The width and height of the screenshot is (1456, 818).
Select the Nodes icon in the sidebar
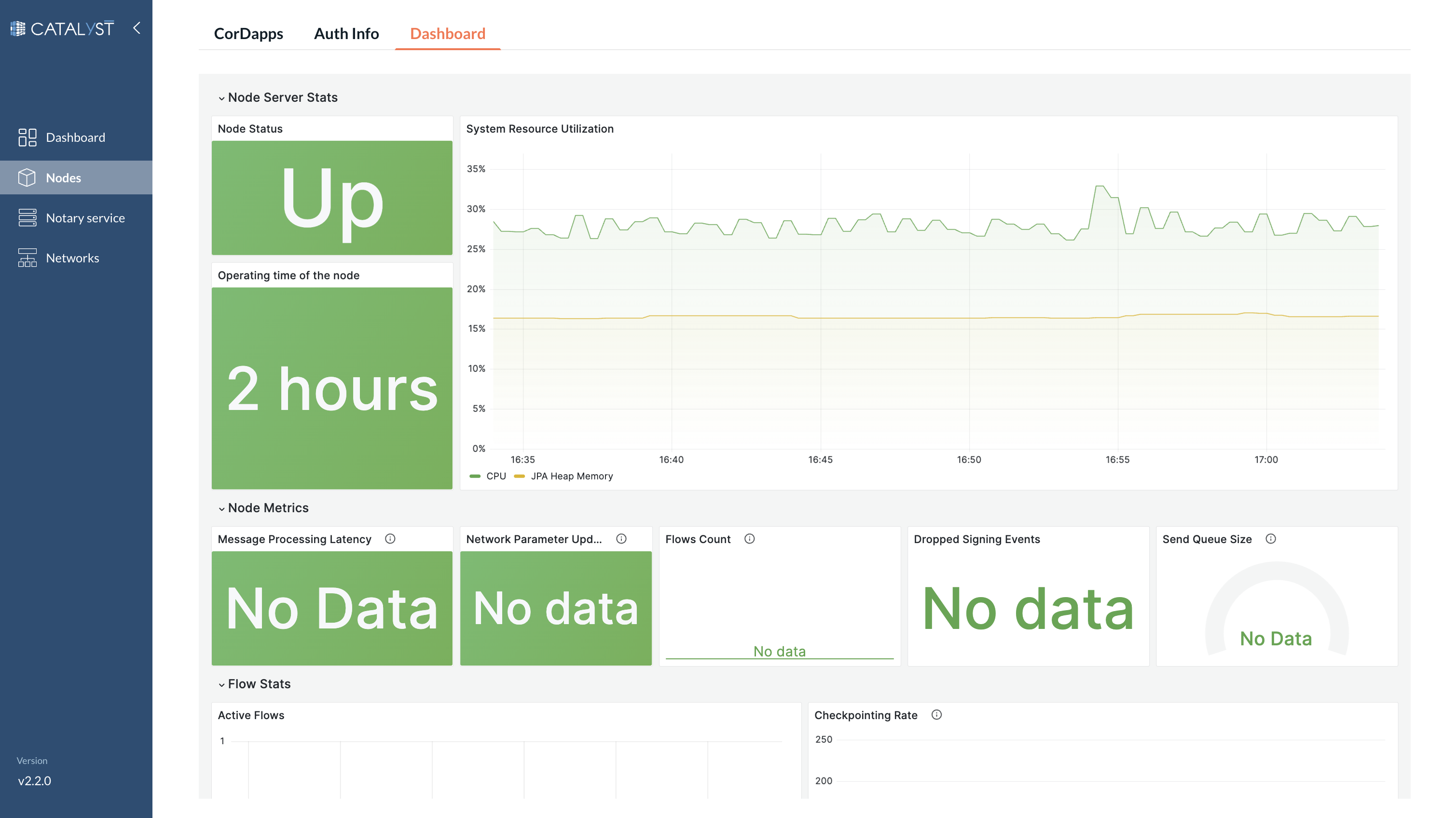coord(27,177)
